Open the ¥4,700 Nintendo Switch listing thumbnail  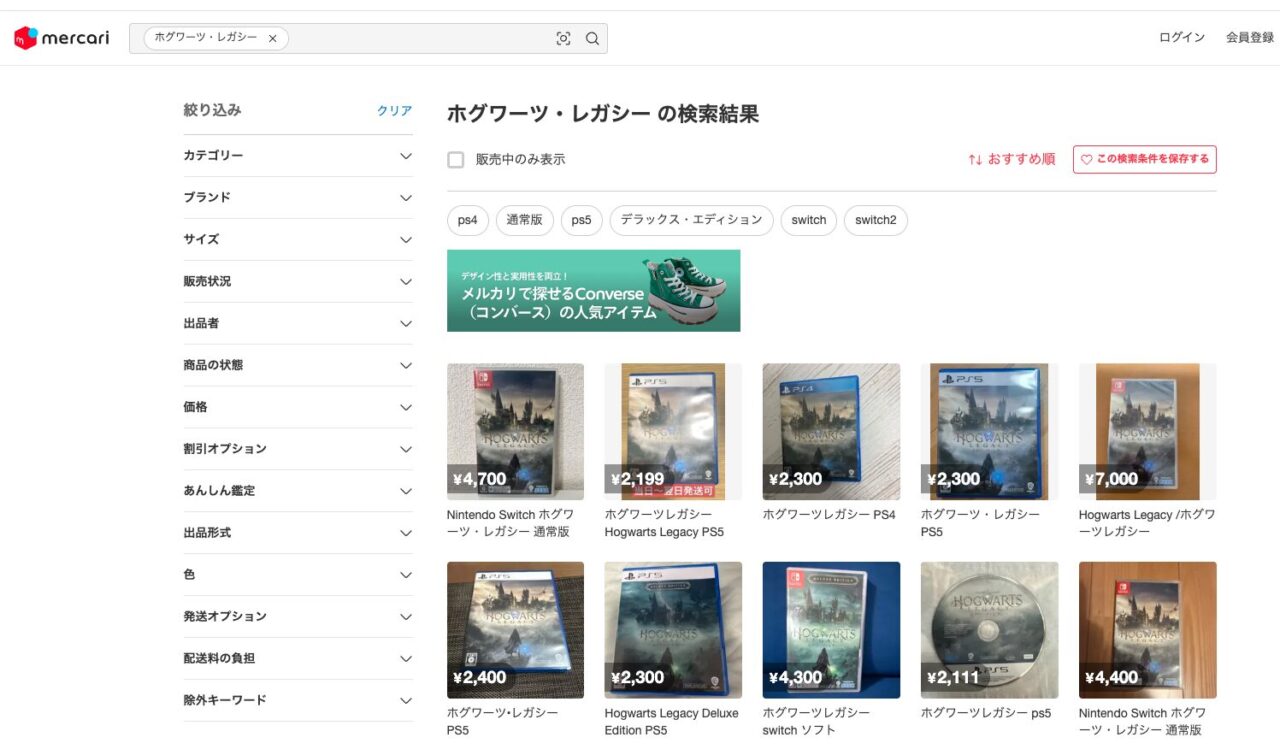(x=515, y=431)
